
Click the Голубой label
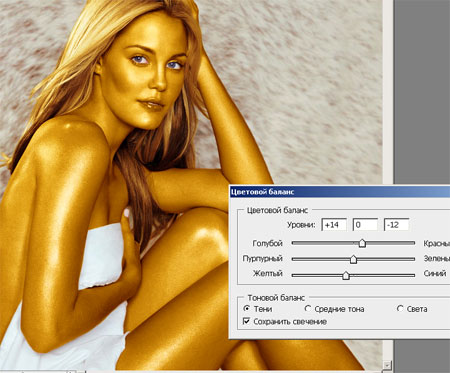click(x=268, y=243)
